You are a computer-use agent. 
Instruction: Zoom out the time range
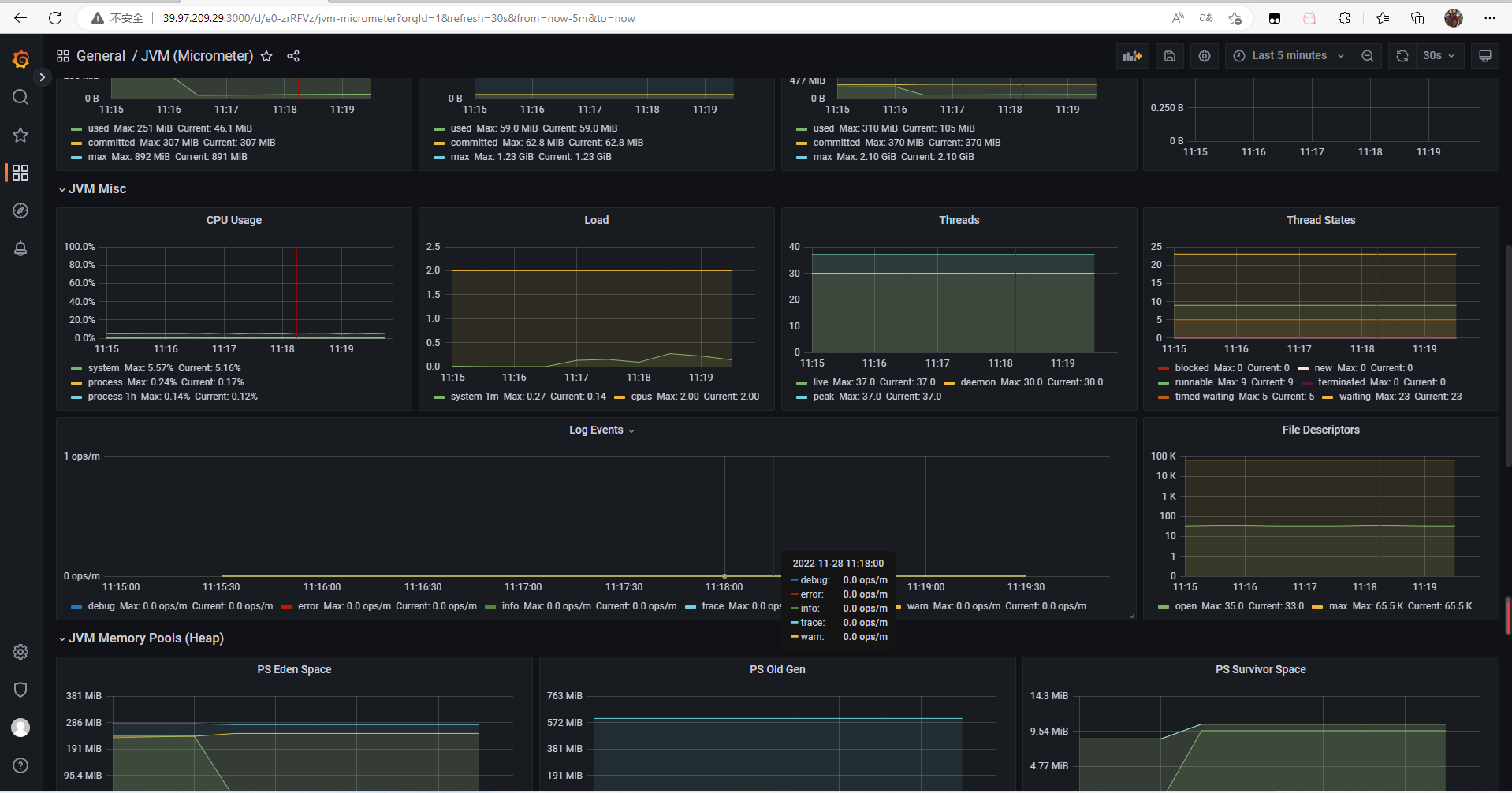click(1368, 56)
